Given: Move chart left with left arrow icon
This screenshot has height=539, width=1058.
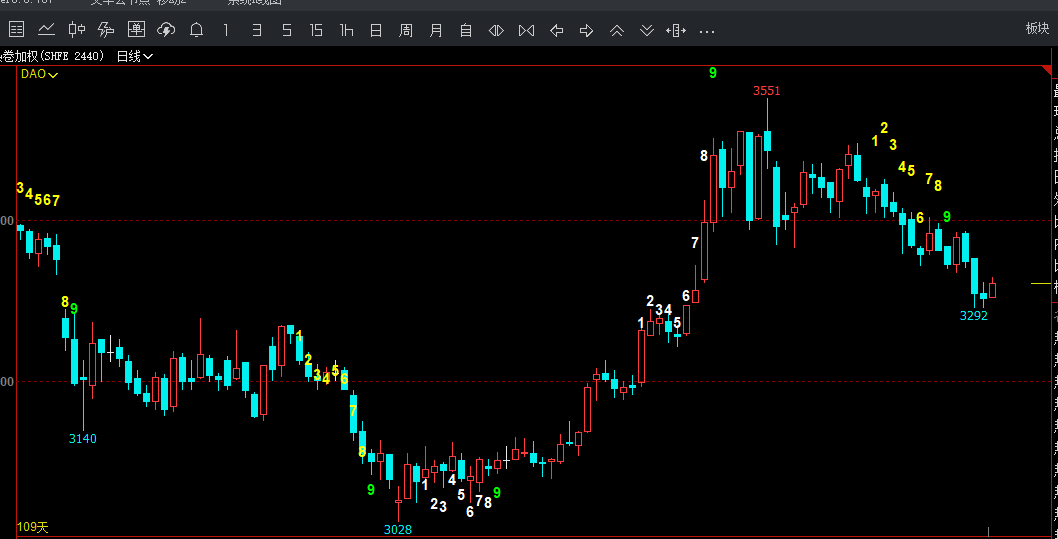Looking at the screenshot, I should point(557,30).
